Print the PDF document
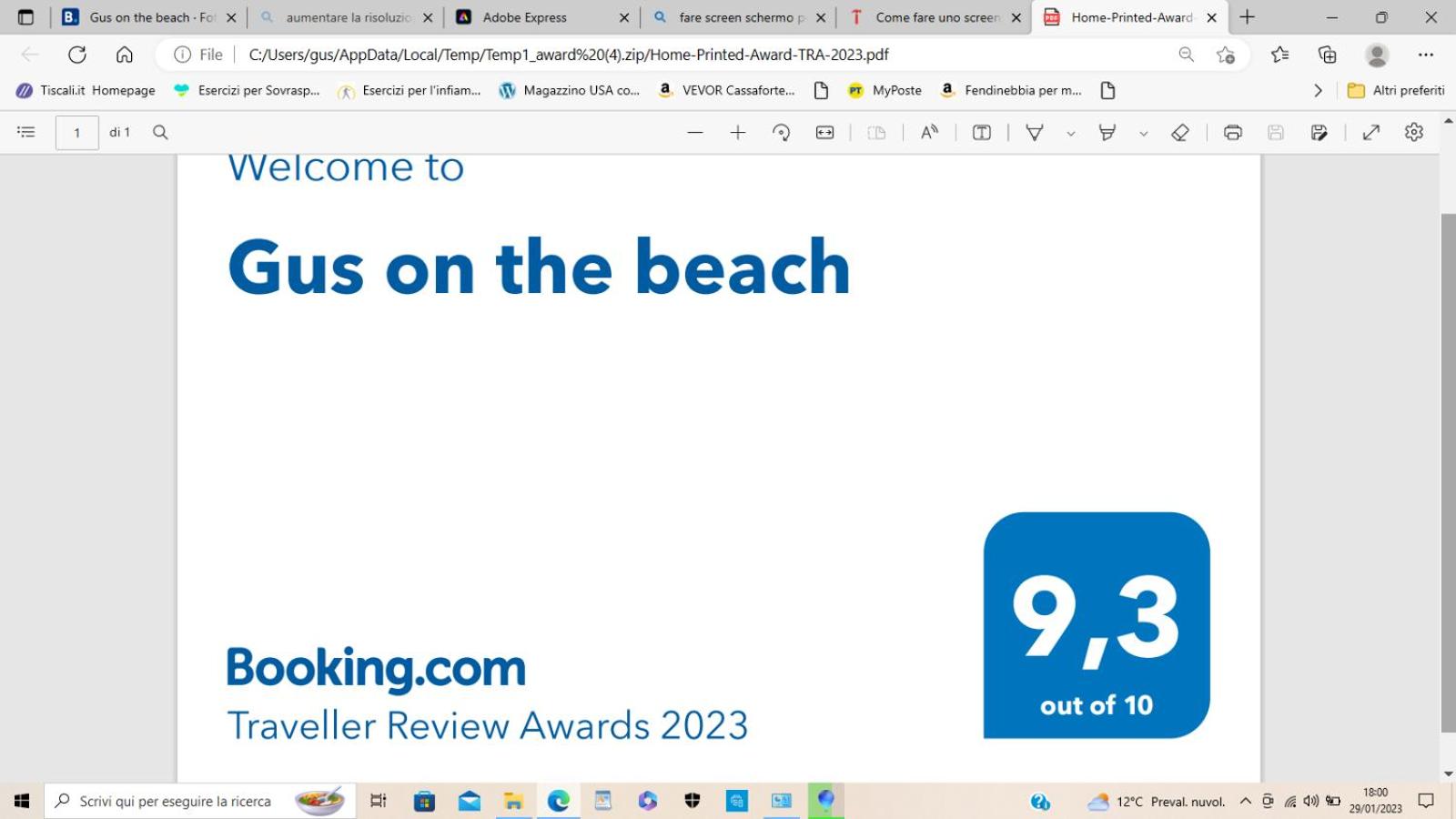Screen dimensions: 1456x819 (x=1233, y=133)
